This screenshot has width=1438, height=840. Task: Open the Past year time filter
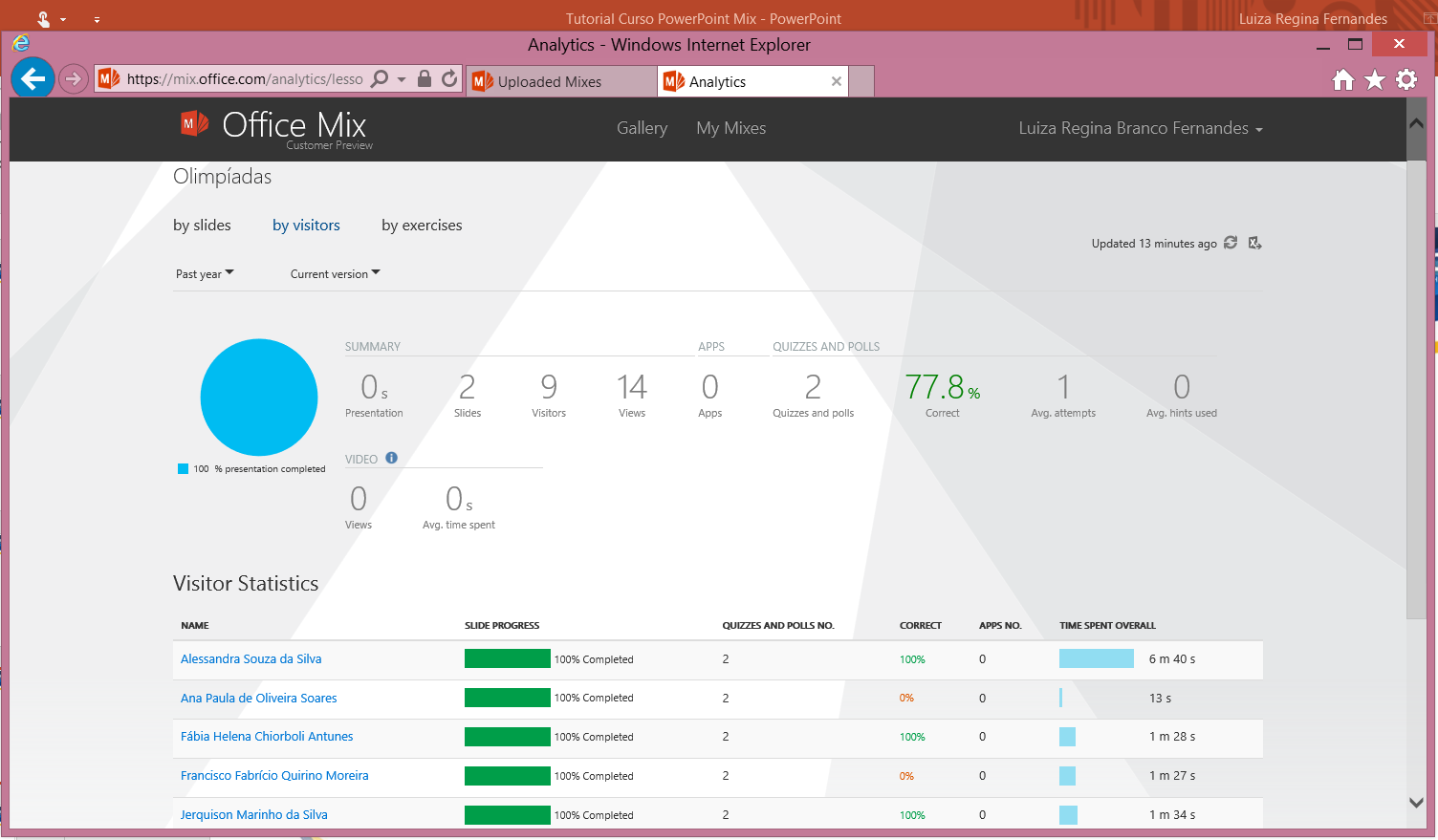205,273
